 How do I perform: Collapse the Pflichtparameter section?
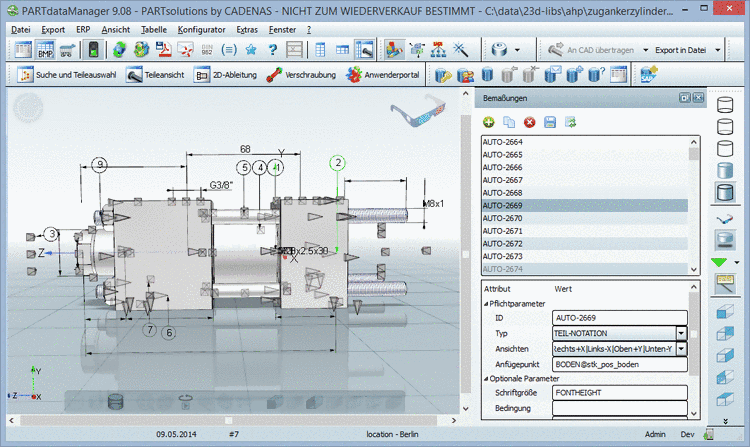point(487,302)
